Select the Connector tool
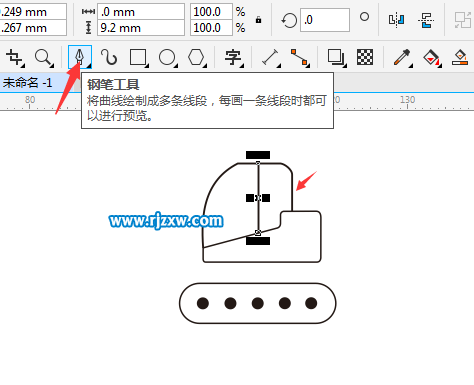Viewport: 474px width, 385px height. 299,57
